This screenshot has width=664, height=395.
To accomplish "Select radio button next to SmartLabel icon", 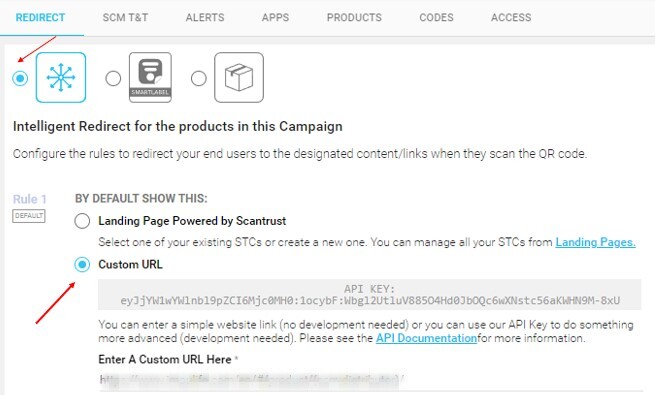I will [113, 78].
